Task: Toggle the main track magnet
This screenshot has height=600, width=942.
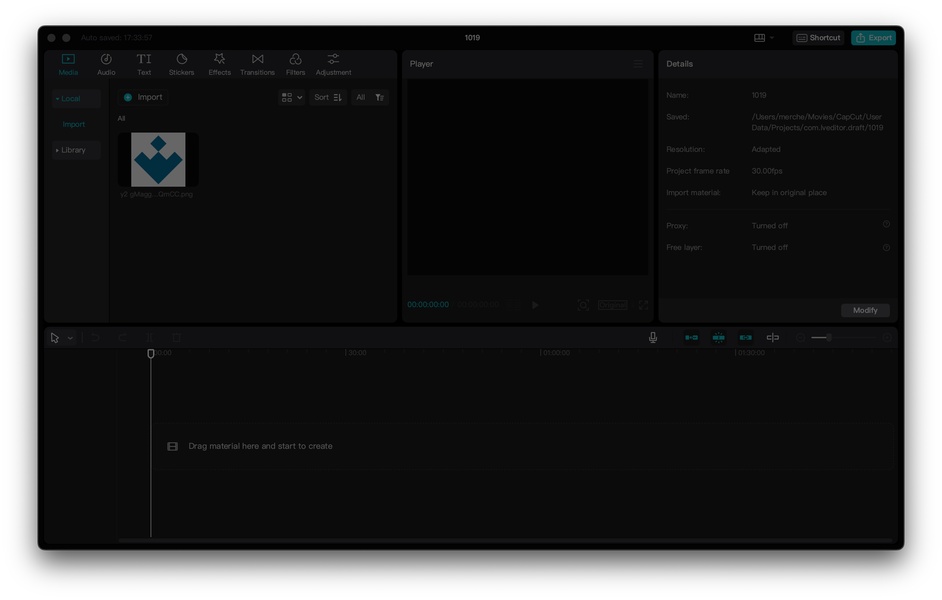Action: [691, 338]
